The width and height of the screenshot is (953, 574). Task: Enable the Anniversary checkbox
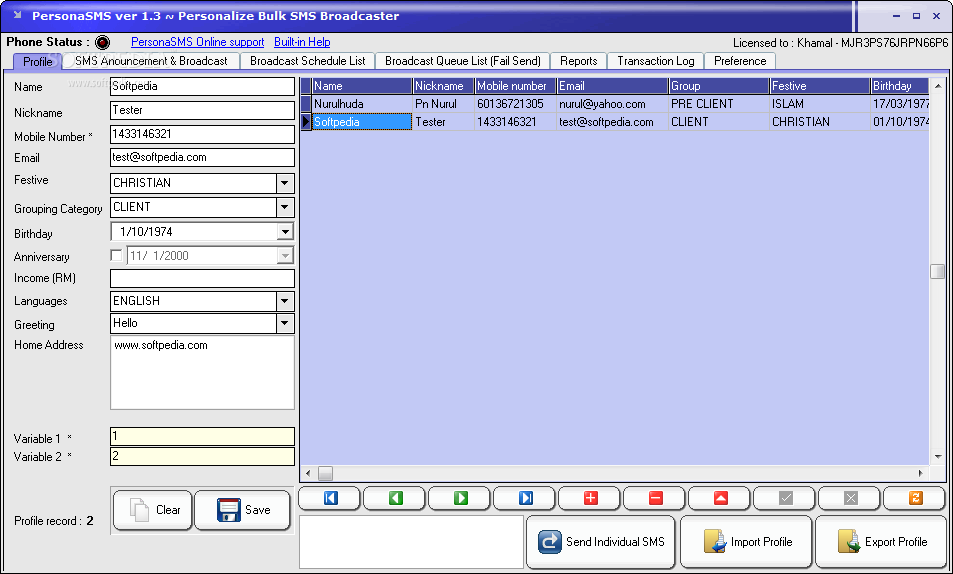pyautogui.click(x=116, y=255)
